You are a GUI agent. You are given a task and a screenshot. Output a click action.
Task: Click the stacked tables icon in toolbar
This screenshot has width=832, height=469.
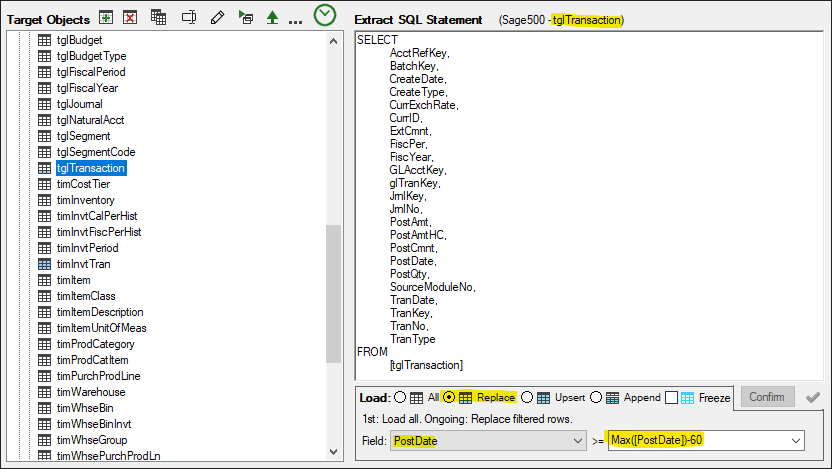pyautogui.click(x=158, y=18)
